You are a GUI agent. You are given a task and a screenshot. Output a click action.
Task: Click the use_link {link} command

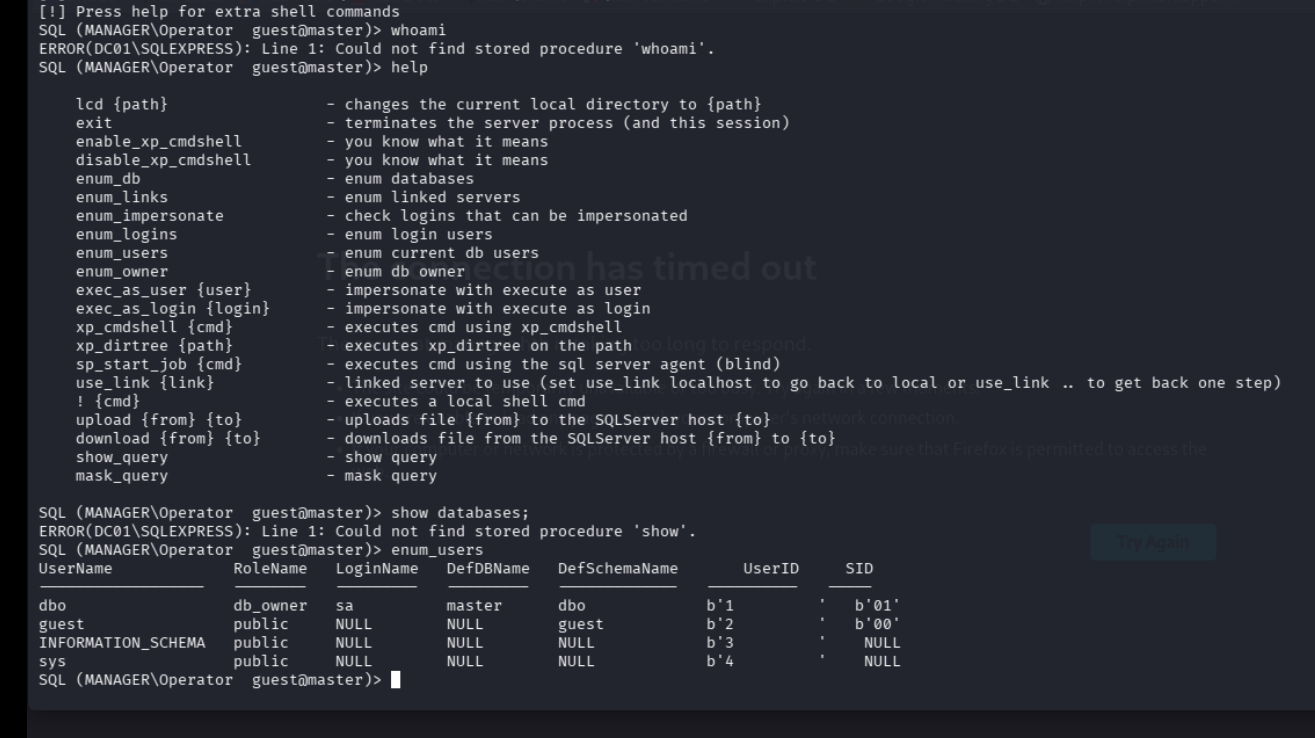pyautogui.click(x=145, y=383)
